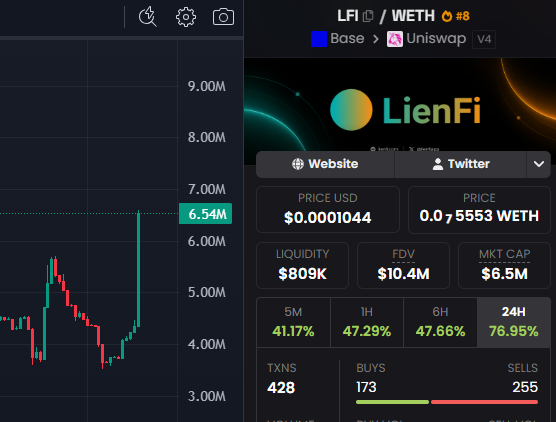Open the Website link
Image resolution: width=556 pixels, height=422 pixels.
pyautogui.click(x=325, y=164)
